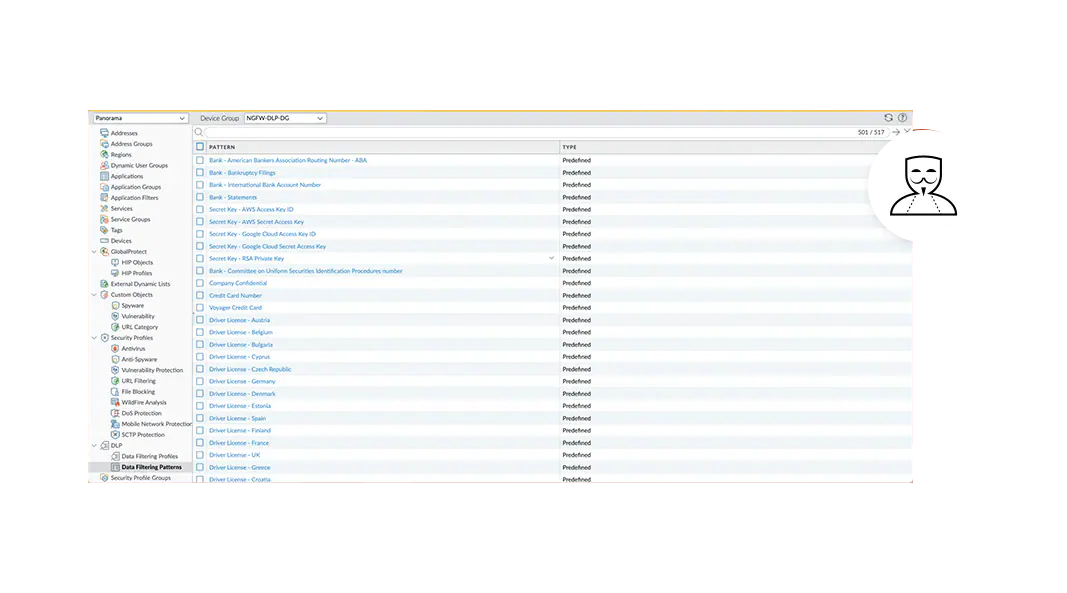Collapse the GlobalProtect tree section
Image resolution: width=1067 pixels, height=593 pixels.
pyautogui.click(x=95, y=251)
